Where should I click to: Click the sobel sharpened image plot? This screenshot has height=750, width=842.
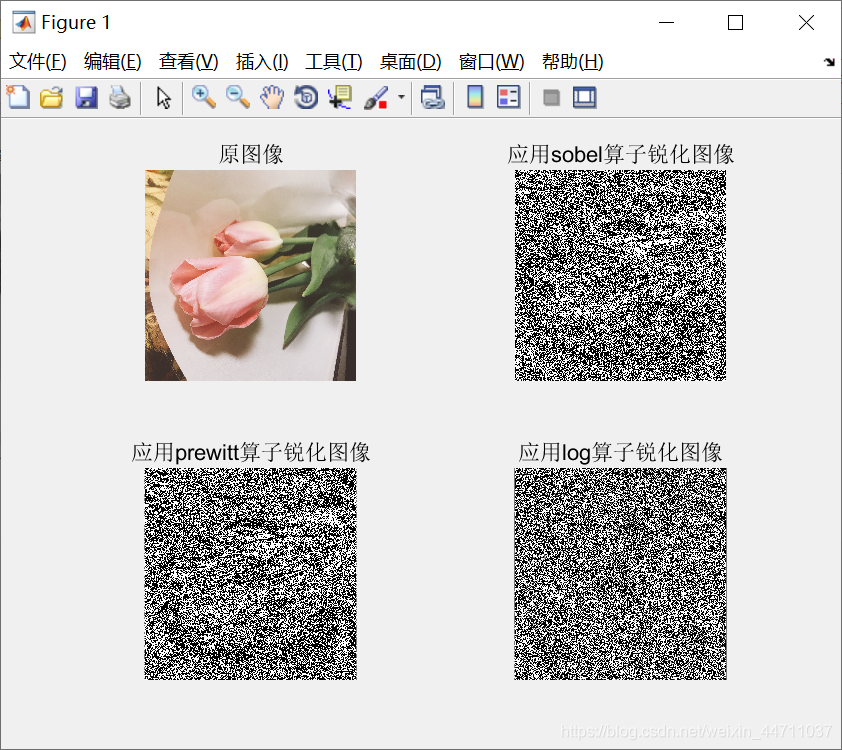coord(620,275)
